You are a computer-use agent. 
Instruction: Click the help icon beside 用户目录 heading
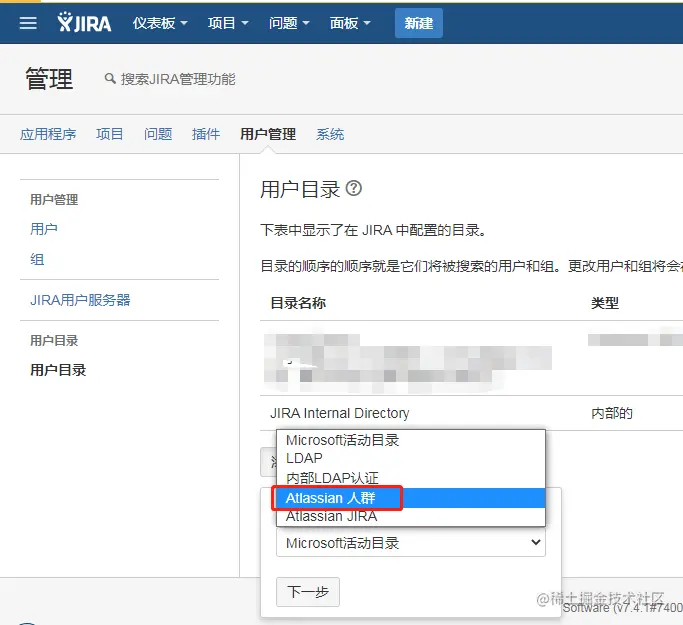pyautogui.click(x=354, y=189)
